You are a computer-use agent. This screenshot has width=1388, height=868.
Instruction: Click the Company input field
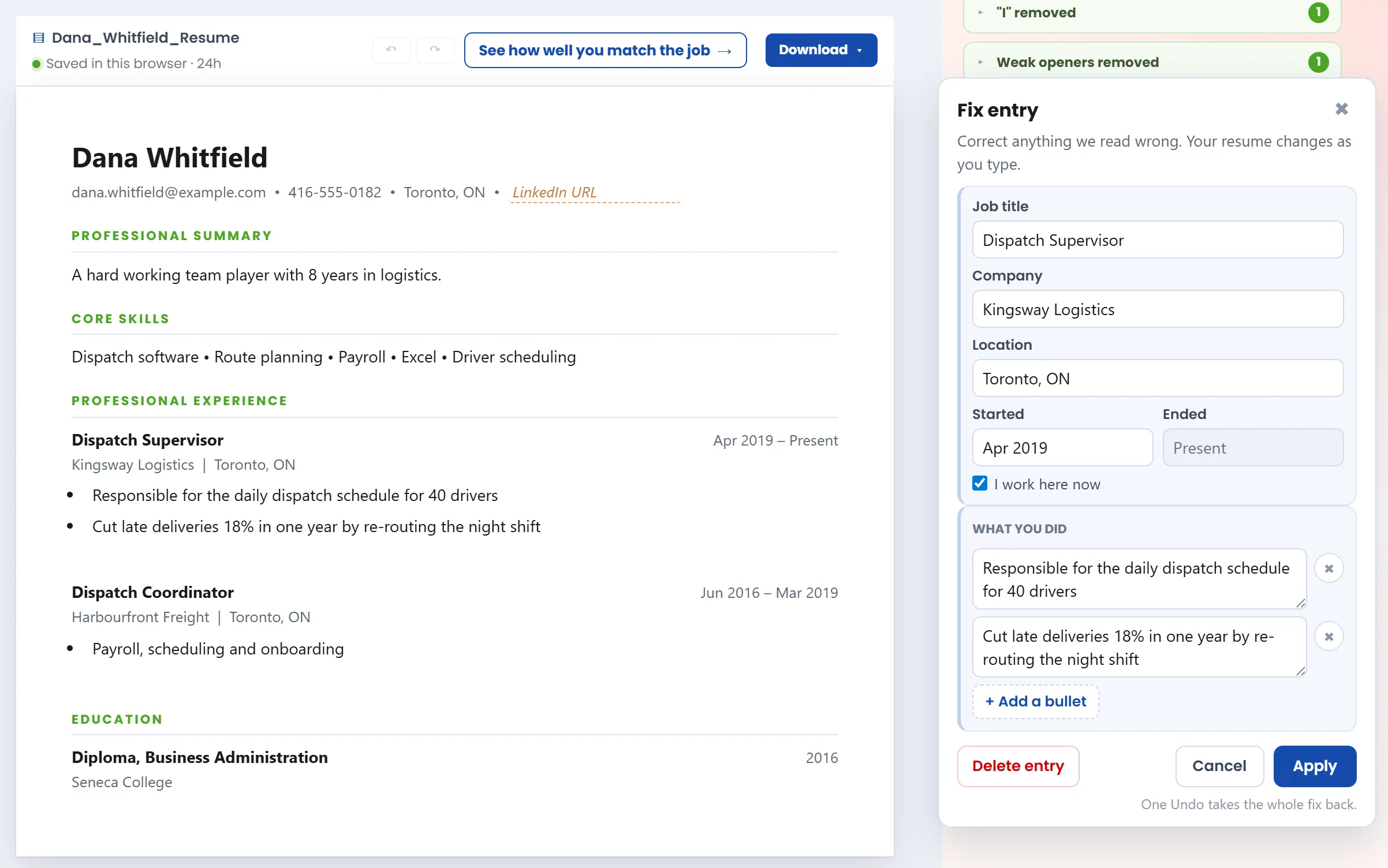[x=1158, y=309]
